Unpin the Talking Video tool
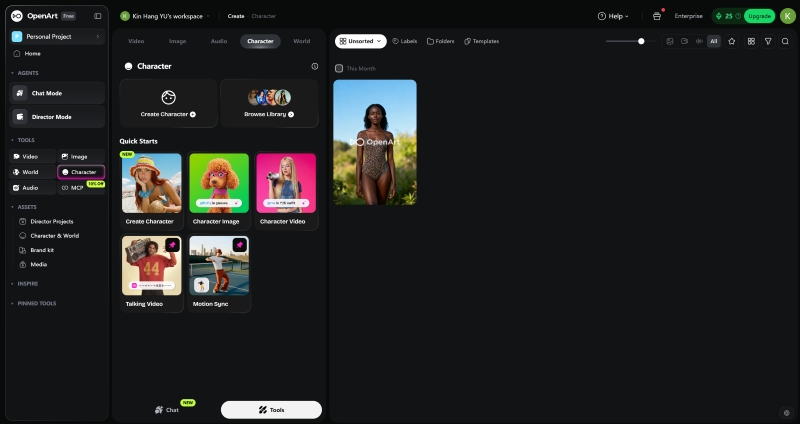The height and width of the screenshot is (424, 800). [x=172, y=245]
